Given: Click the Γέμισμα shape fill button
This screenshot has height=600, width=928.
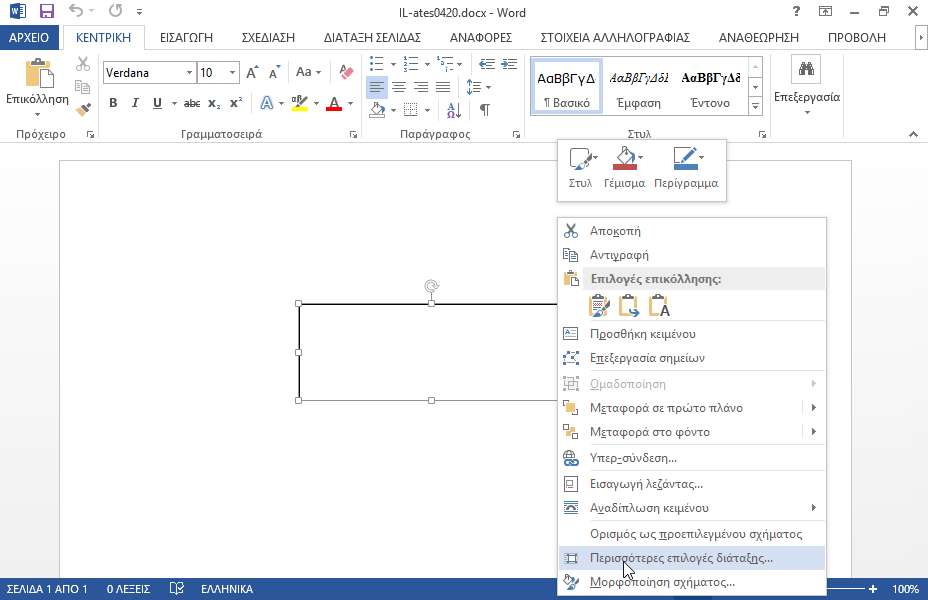Looking at the screenshot, I should click(x=624, y=168).
